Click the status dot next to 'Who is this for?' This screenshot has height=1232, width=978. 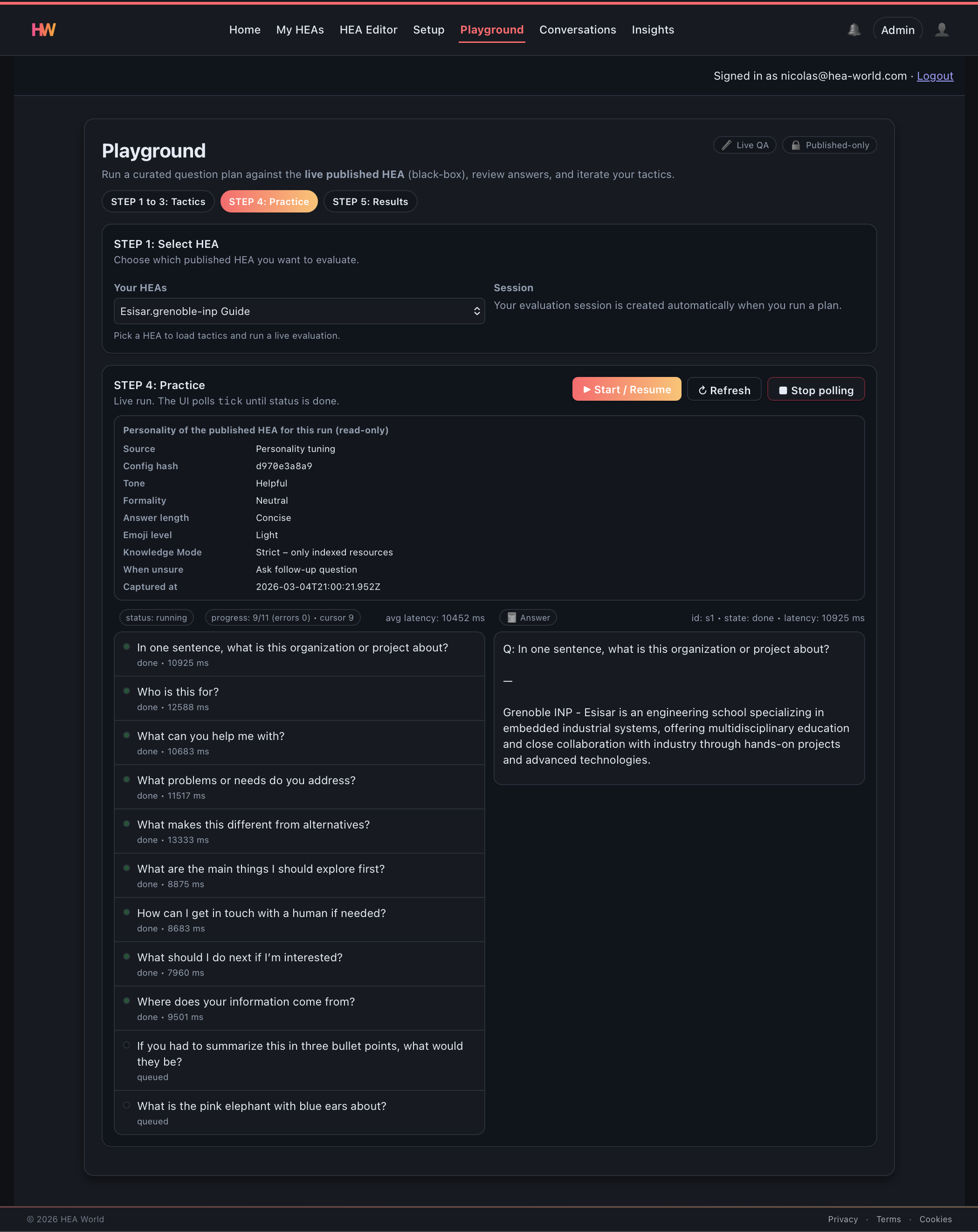coord(127,690)
